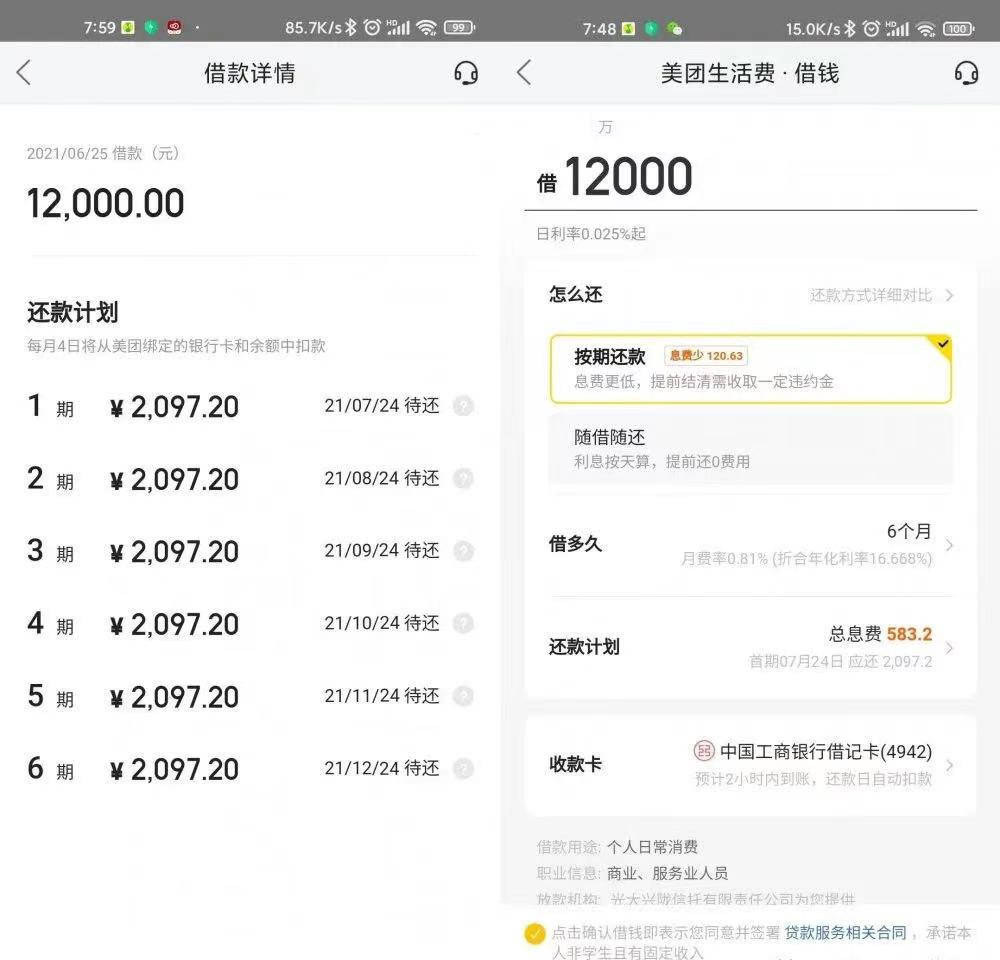Select 随借随还 repayment option

[x=751, y=448]
